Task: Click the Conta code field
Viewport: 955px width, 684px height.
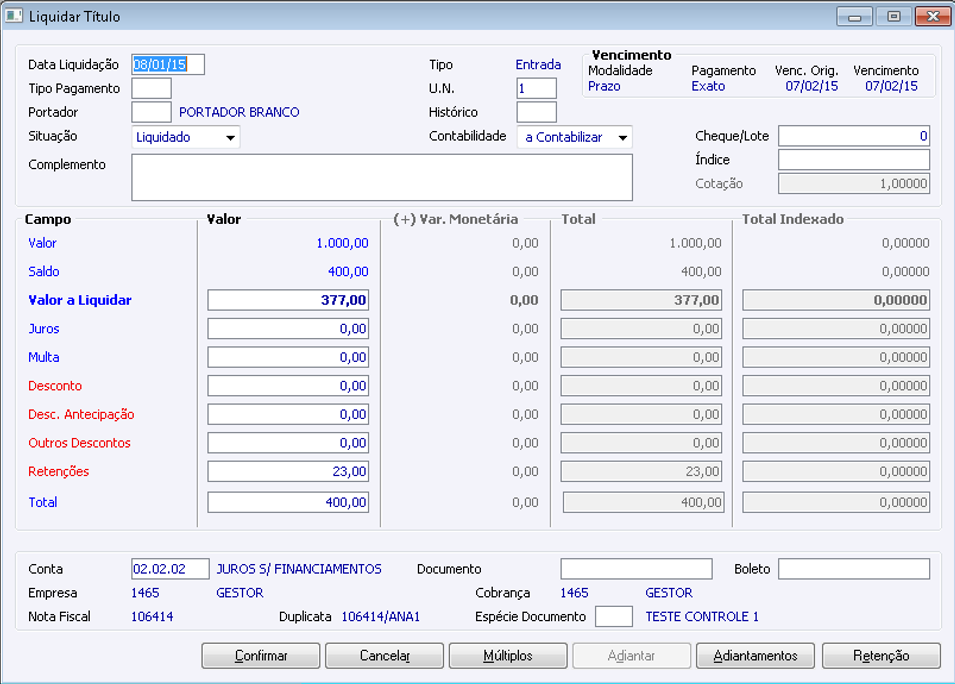Action: point(170,569)
